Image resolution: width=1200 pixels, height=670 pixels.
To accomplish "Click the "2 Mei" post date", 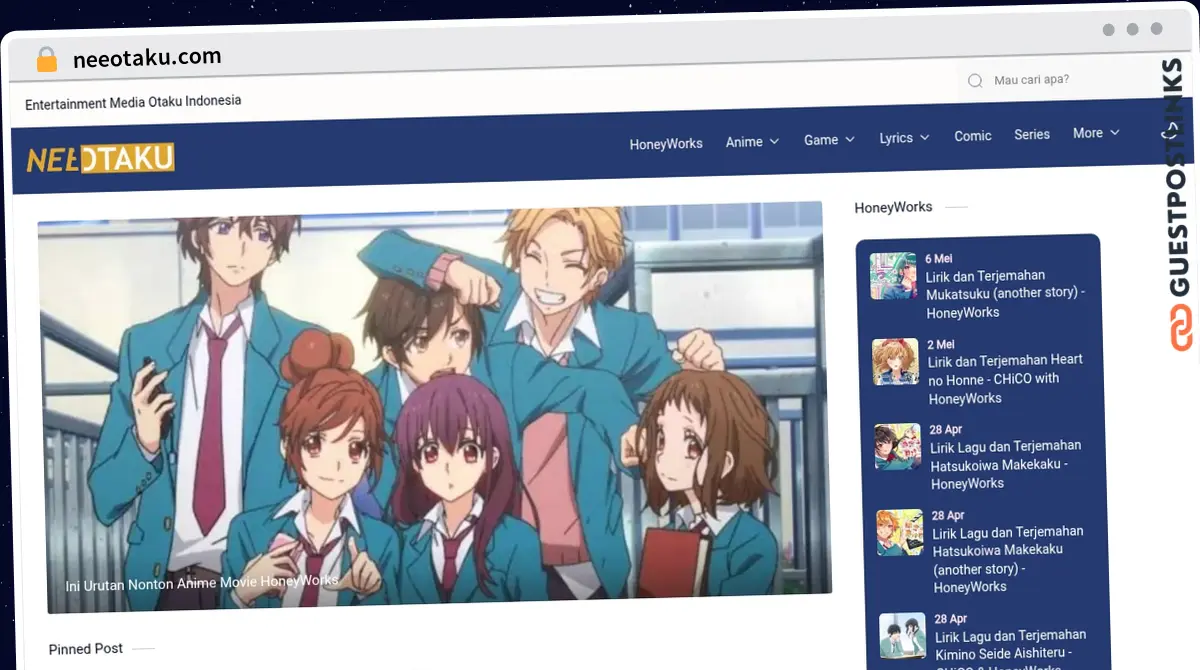I will click(941, 344).
